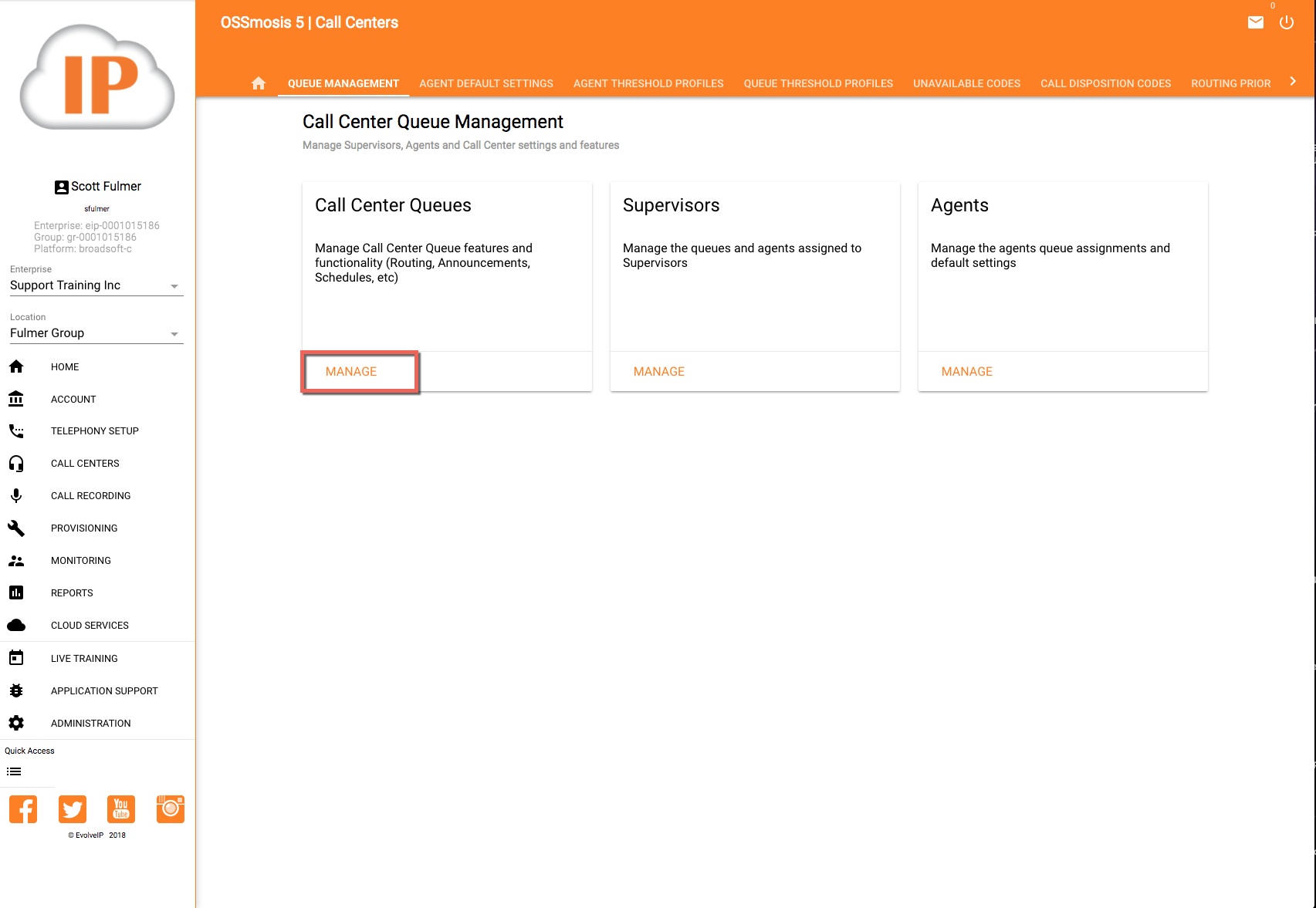Click the Quick Access list icon
The image size is (1316, 908).
(x=14, y=771)
